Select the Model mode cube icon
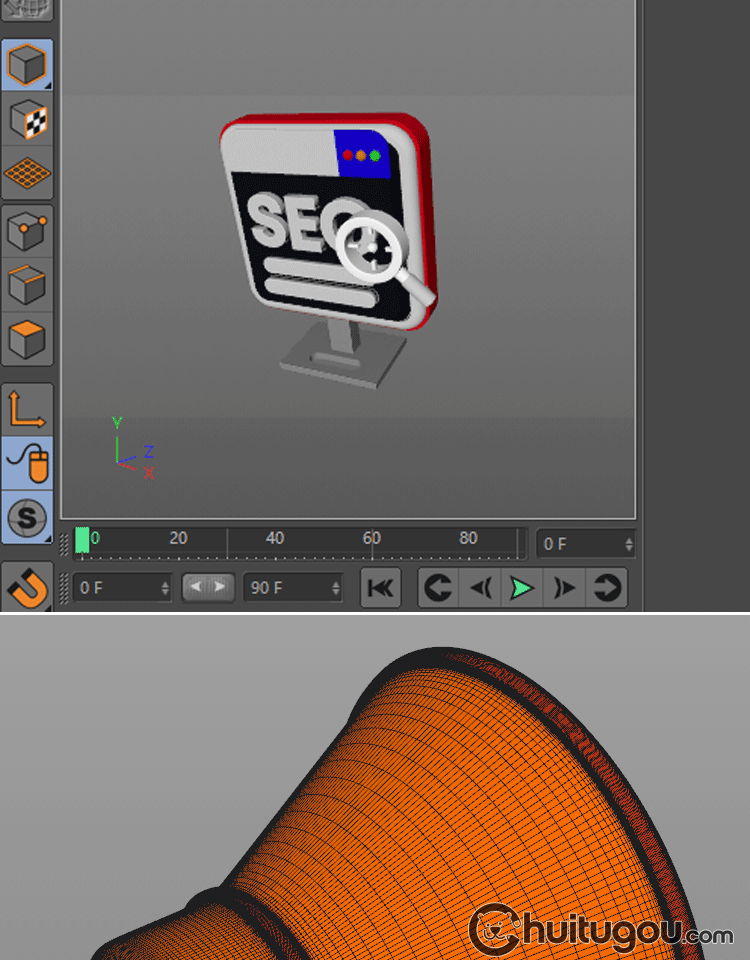The height and width of the screenshot is (960, 750). [27, 66]
